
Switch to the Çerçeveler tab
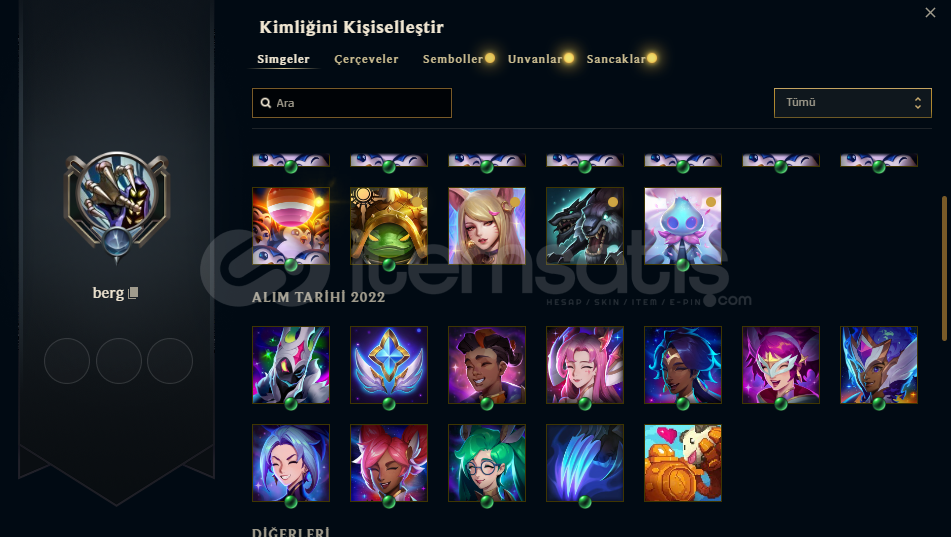tap(366, 59)
